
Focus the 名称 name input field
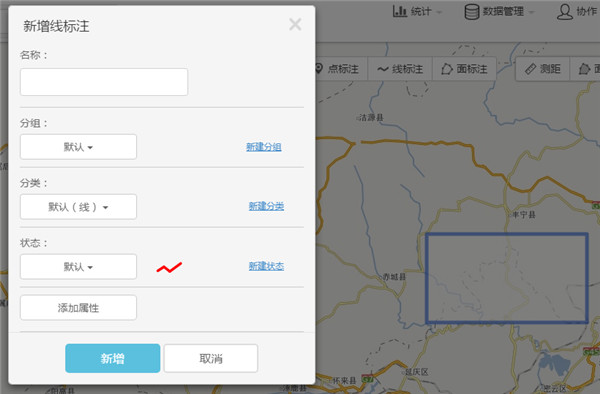coord(104,82)
